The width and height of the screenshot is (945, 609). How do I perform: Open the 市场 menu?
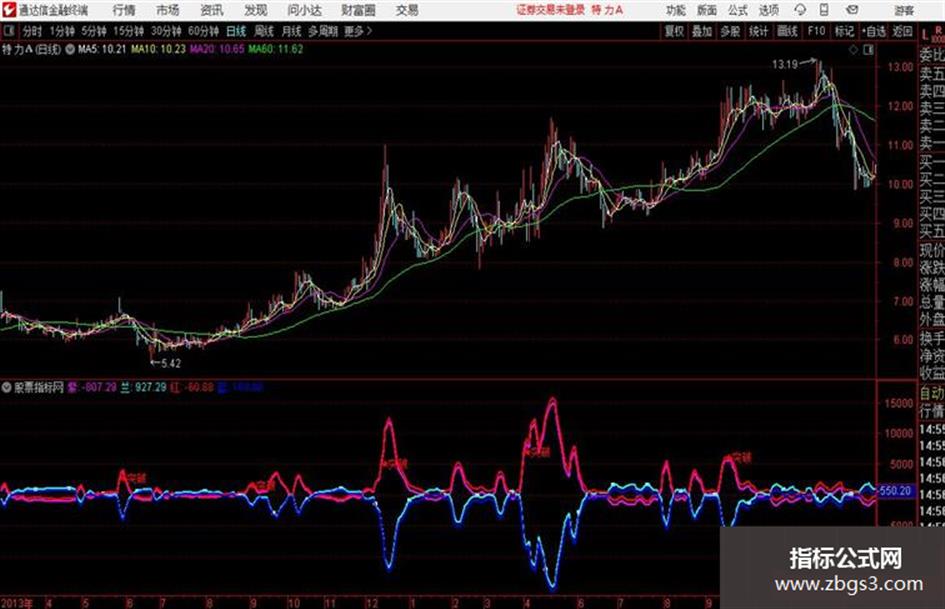click(168, 10)
